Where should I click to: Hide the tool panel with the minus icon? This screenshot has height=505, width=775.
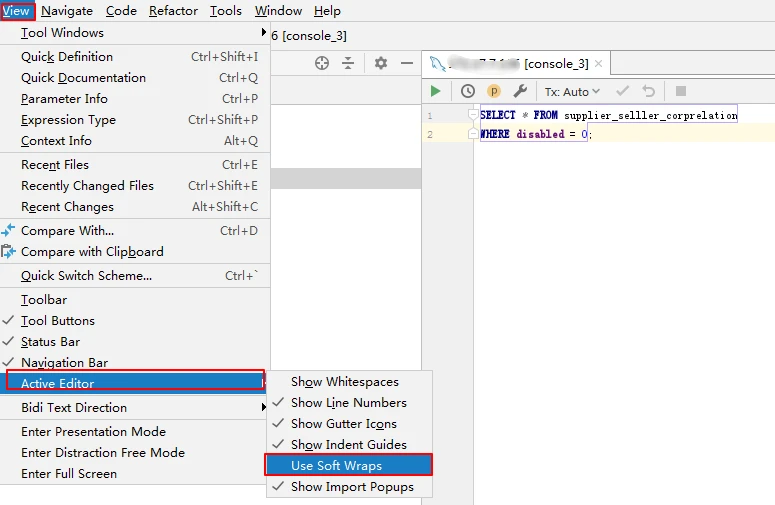click(x=407, y=63)
